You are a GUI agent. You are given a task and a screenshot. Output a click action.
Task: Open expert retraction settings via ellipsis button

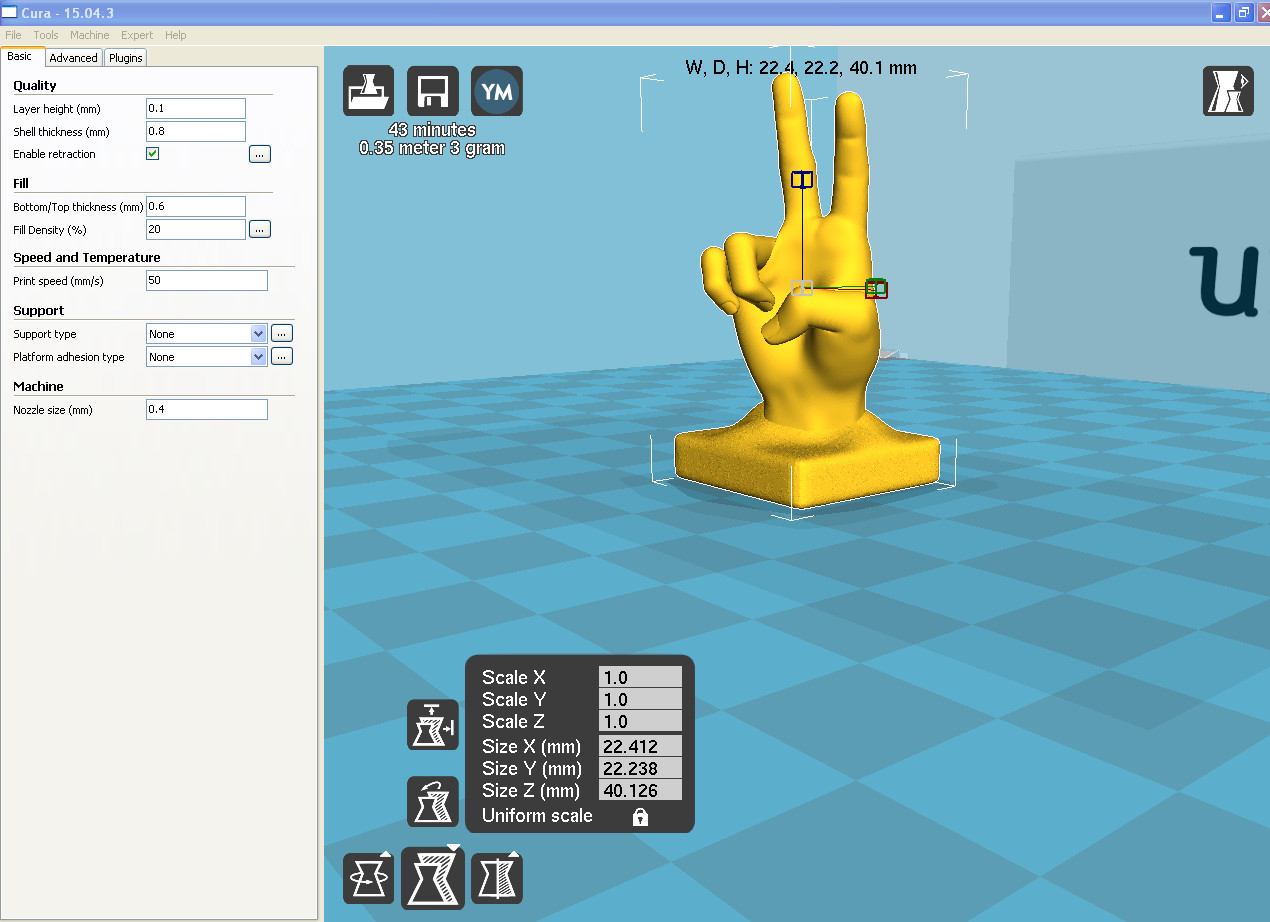(x=259, y=153)
